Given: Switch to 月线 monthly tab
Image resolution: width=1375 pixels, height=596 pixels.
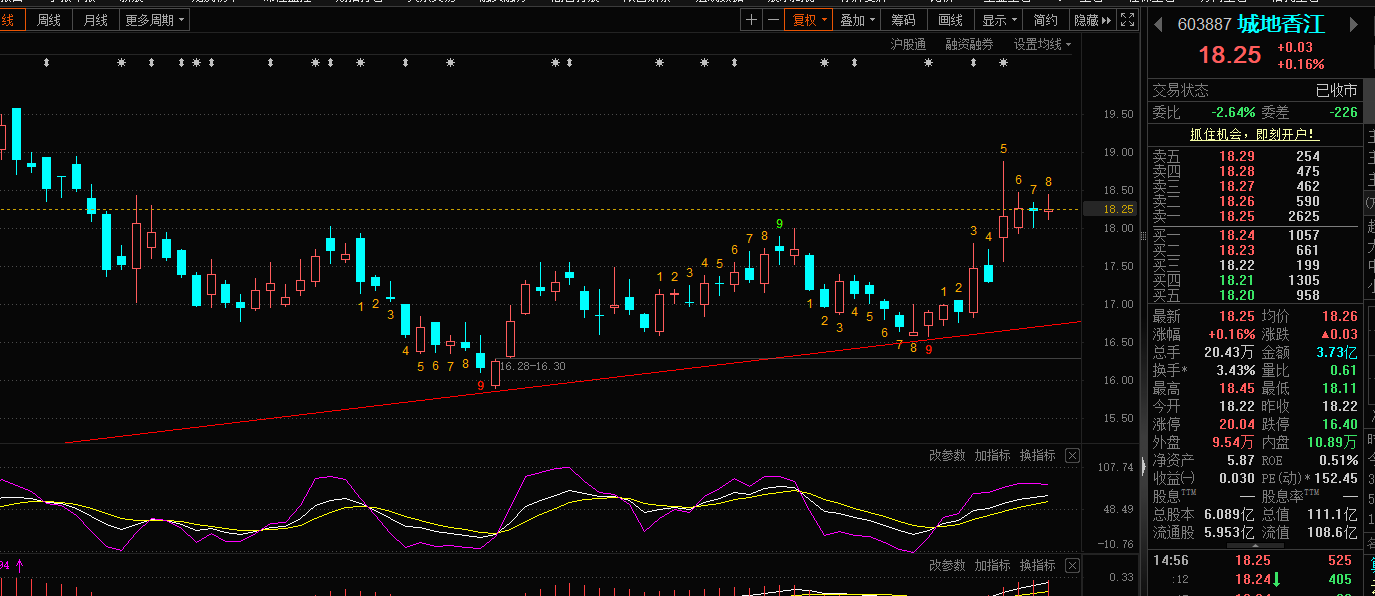Looking at the screenshot, I should (x=96, y=20).
